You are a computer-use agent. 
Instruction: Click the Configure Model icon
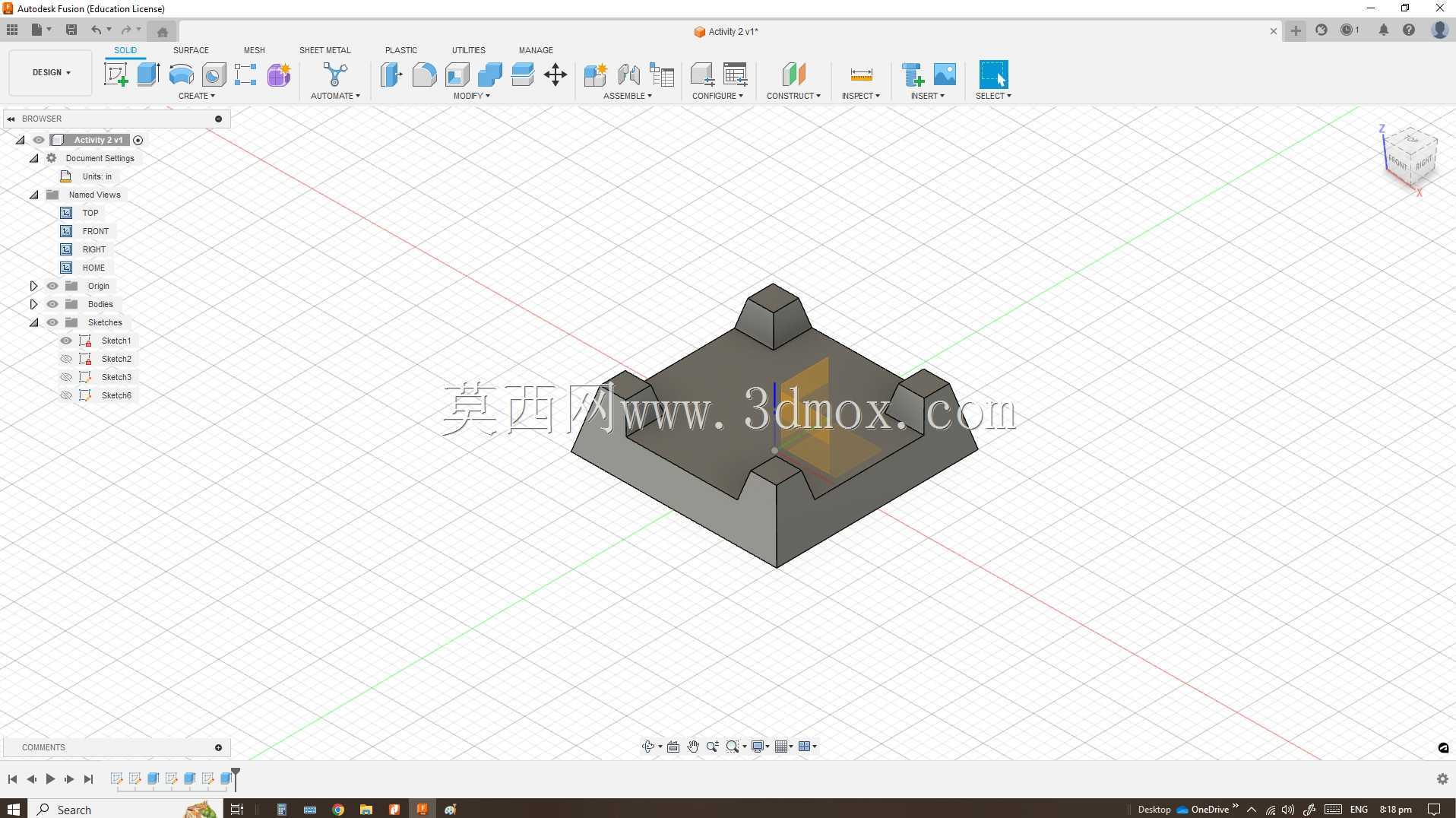(x=702, y=75)
